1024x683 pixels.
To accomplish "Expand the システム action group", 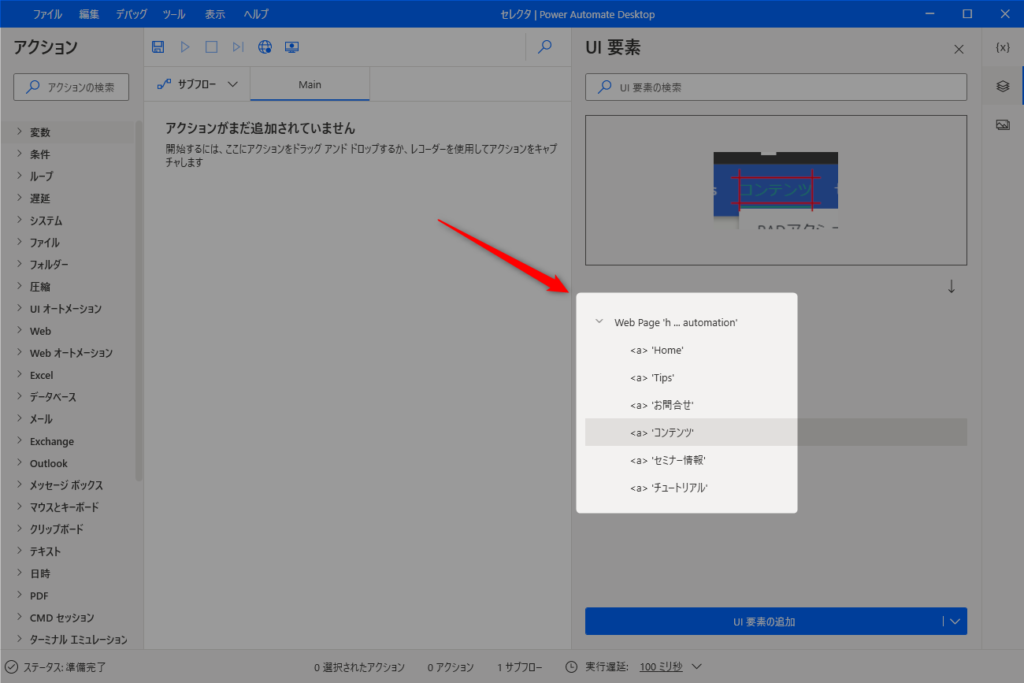I will click(20, 220).
